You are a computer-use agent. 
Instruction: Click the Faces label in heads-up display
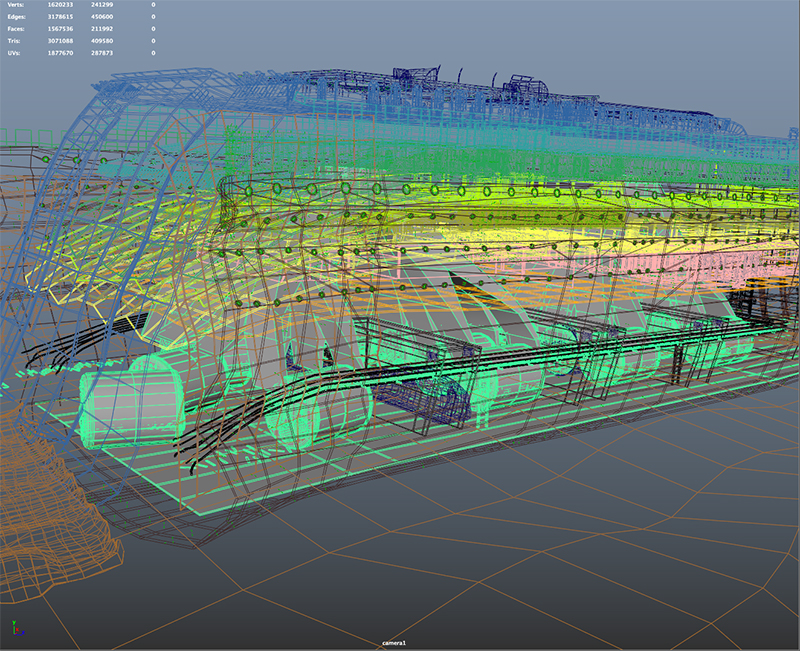click(19, 29)
